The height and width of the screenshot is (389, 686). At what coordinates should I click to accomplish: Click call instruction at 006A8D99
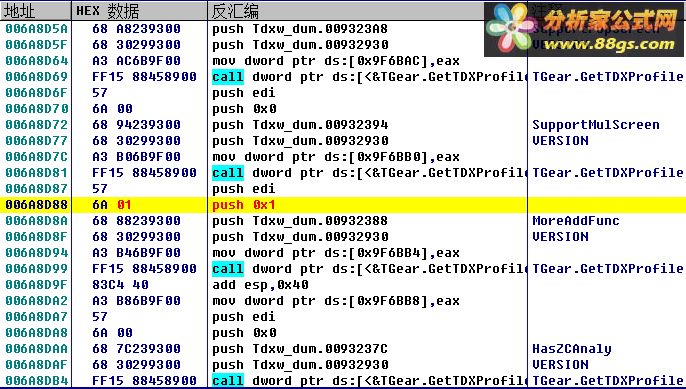click(370, 269)
